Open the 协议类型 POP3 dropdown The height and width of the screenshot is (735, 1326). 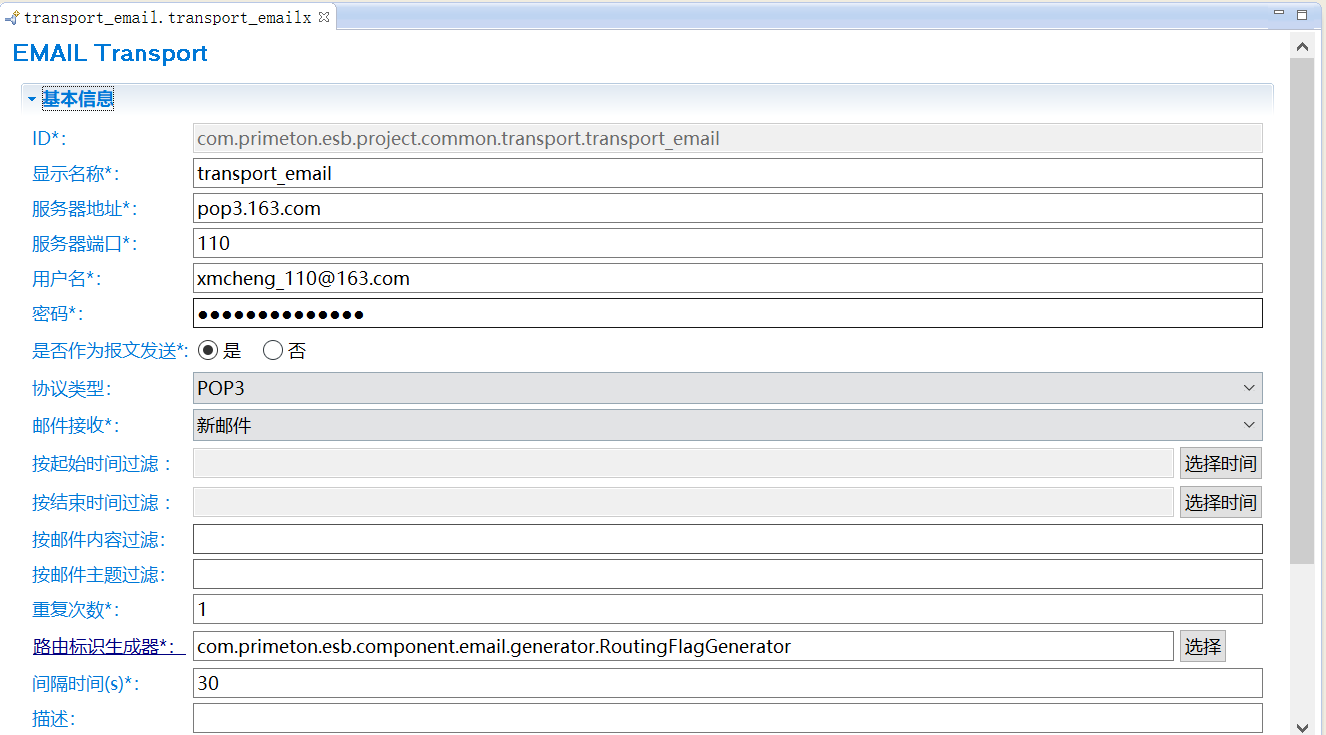[727, 388]
